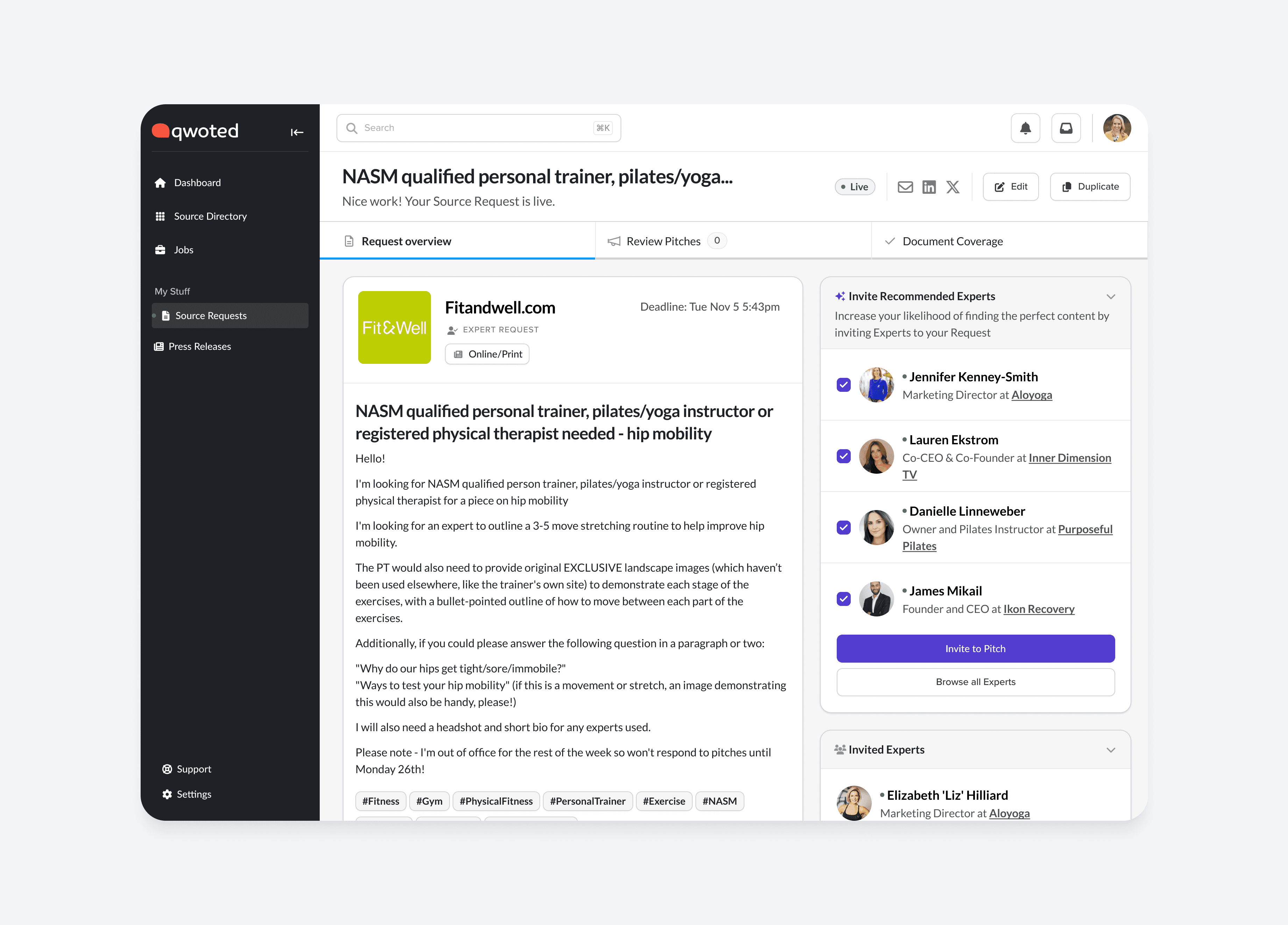Screen dimensions: 1288x925
Task: Open the inbox tray icon
Action: coord(1066,128)
